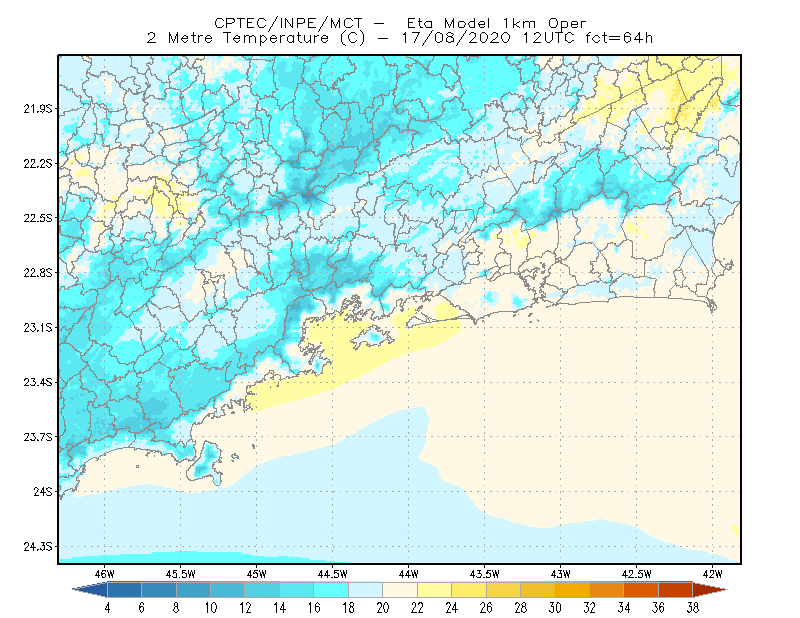
Task: Click the 20-22 cream colorbar swatch
Action: pos(400,590)
